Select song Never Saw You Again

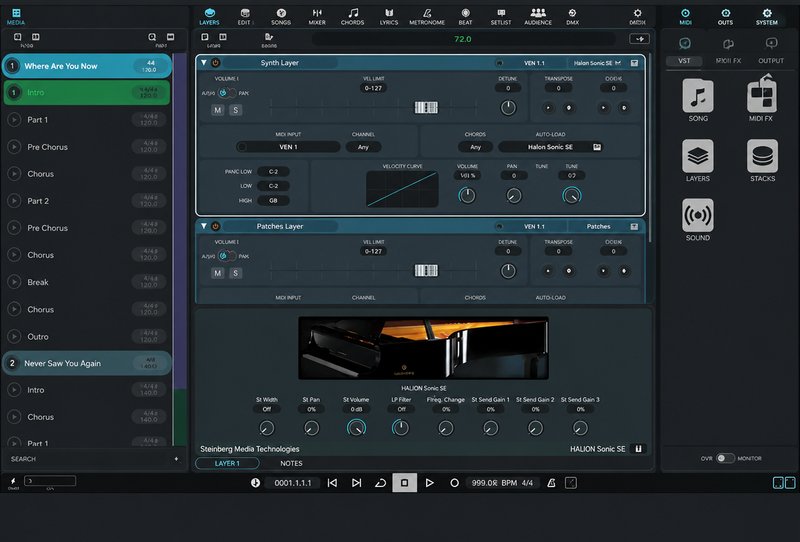tap(87, 363)
